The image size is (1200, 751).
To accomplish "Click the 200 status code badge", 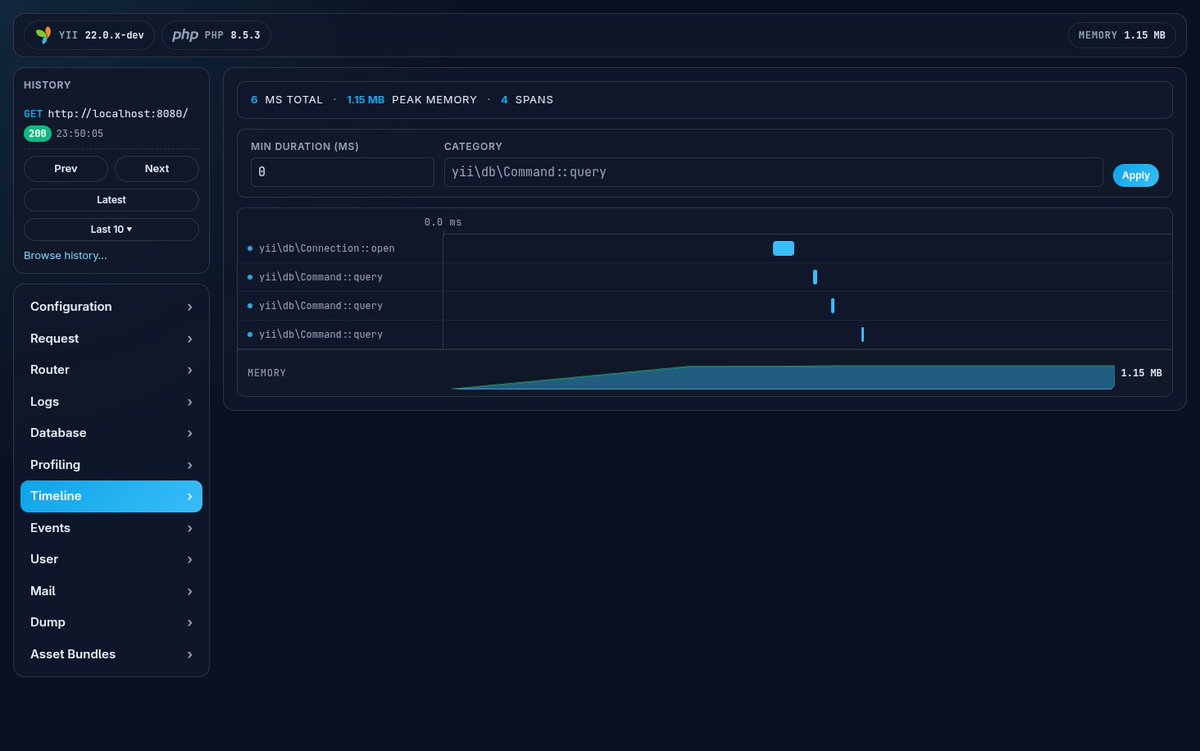I will pos(37,133).
